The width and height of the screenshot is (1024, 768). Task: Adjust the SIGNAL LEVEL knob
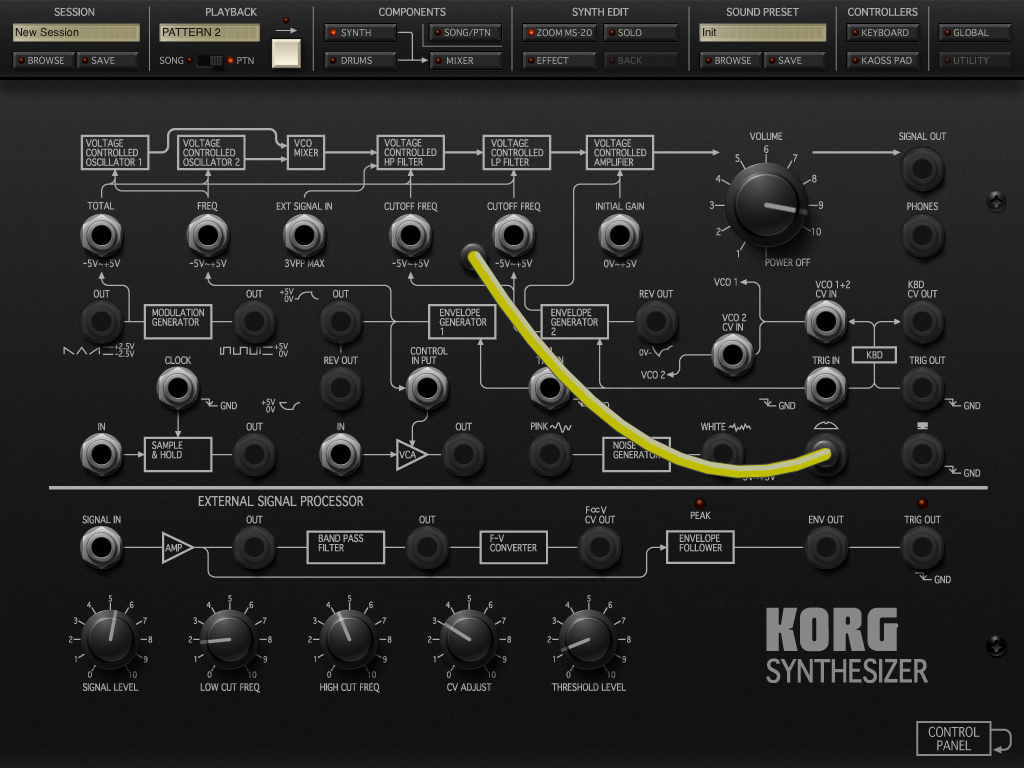coord(110,639)
